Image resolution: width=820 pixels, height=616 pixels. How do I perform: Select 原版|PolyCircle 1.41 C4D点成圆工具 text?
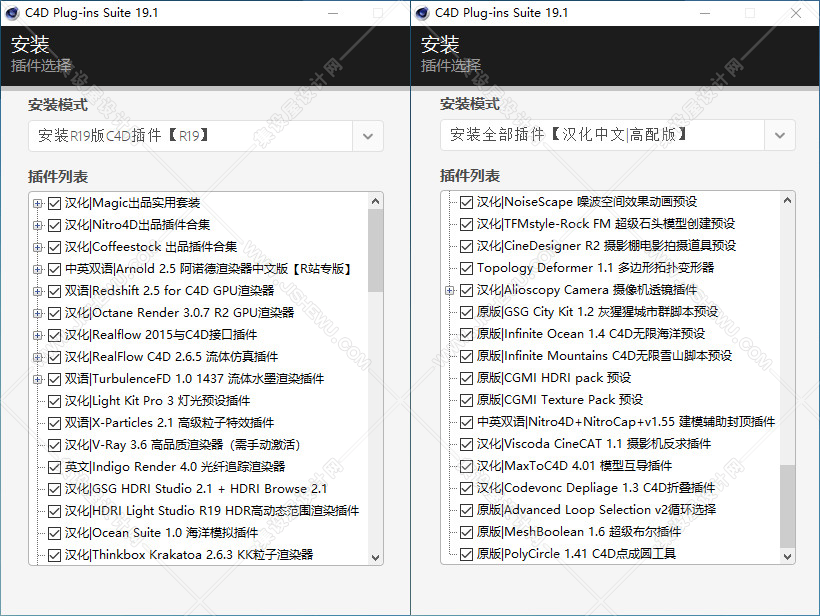[576, 553]
